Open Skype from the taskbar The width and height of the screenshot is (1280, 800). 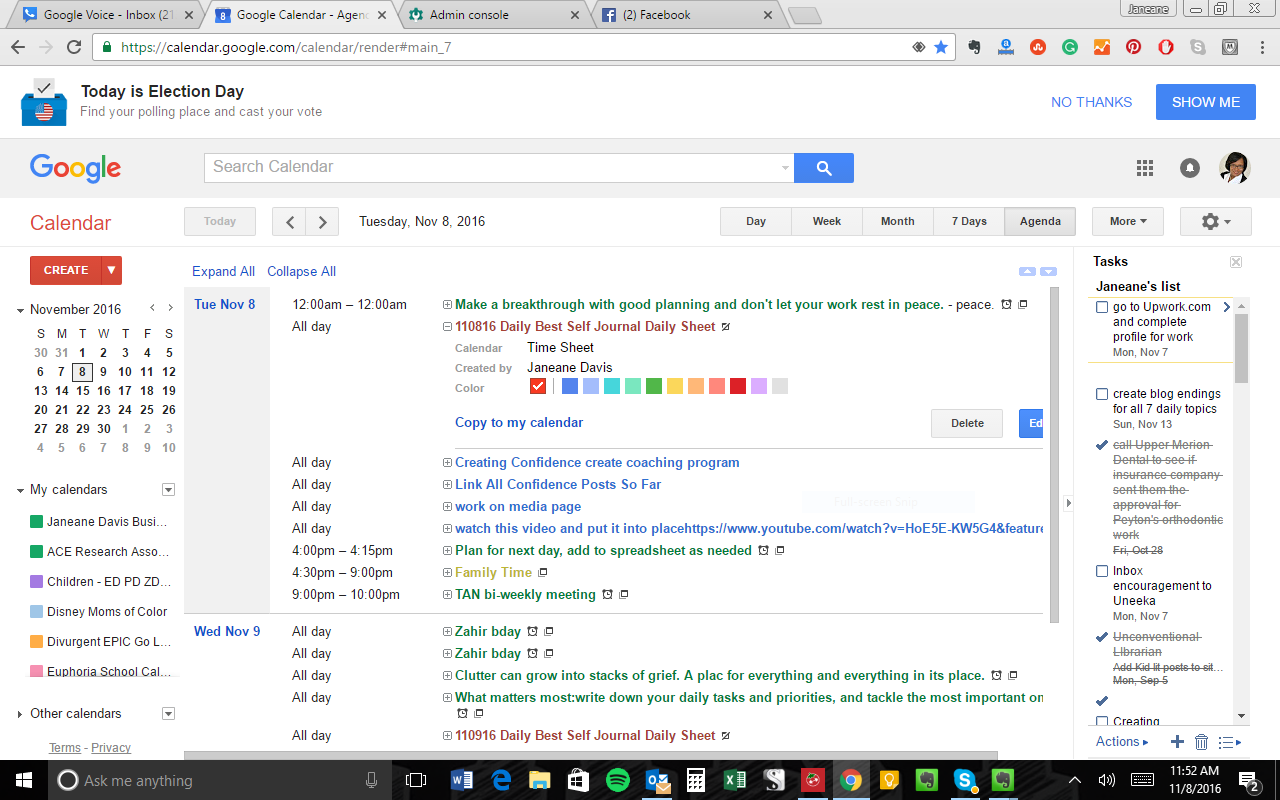click(x=965, y=780)
